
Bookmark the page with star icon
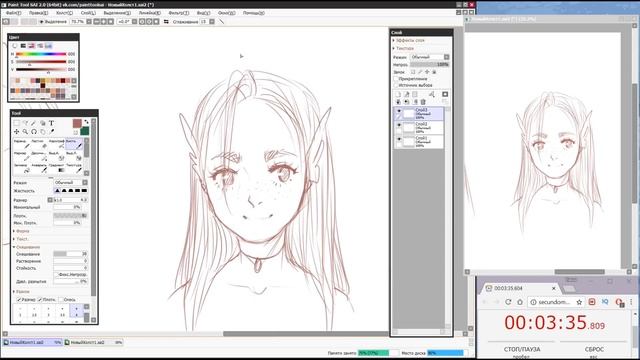click(579, 302)
